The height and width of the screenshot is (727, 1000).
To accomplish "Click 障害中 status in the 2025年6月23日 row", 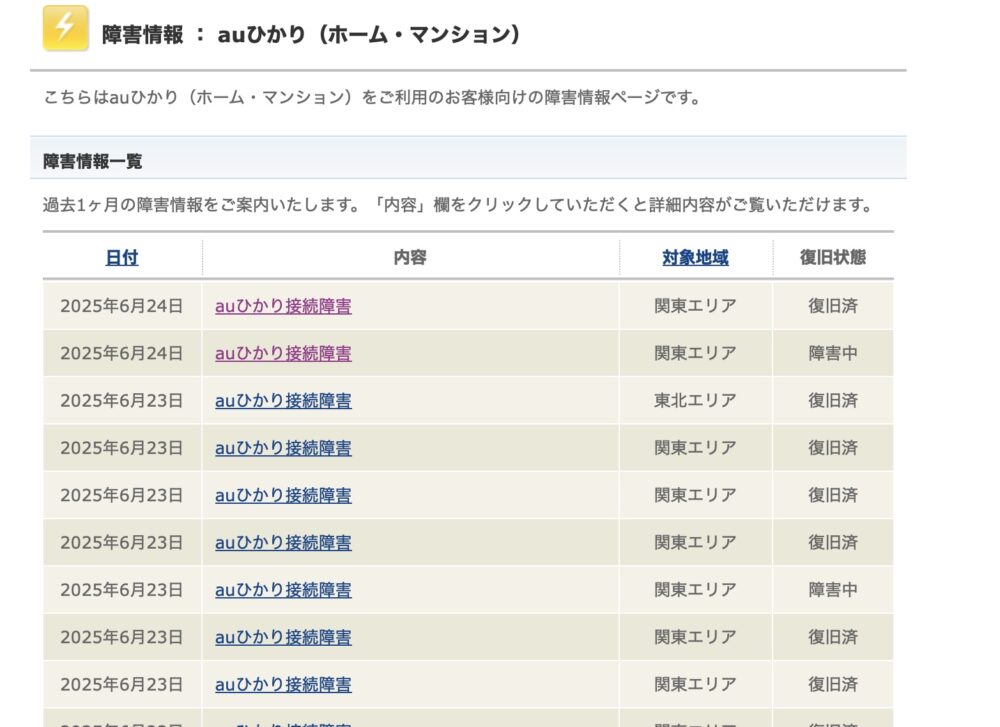I will click(x=833, y=590).
